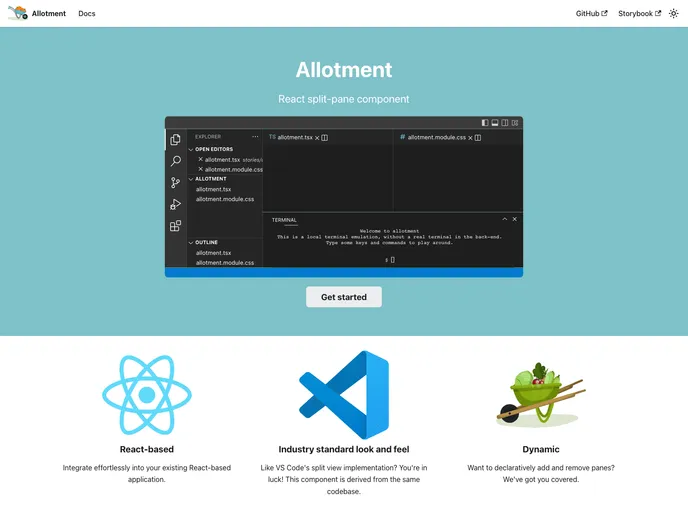Open allotment.tsx under the Allotment folder
688x512 pixels.
tap(213, 190)
